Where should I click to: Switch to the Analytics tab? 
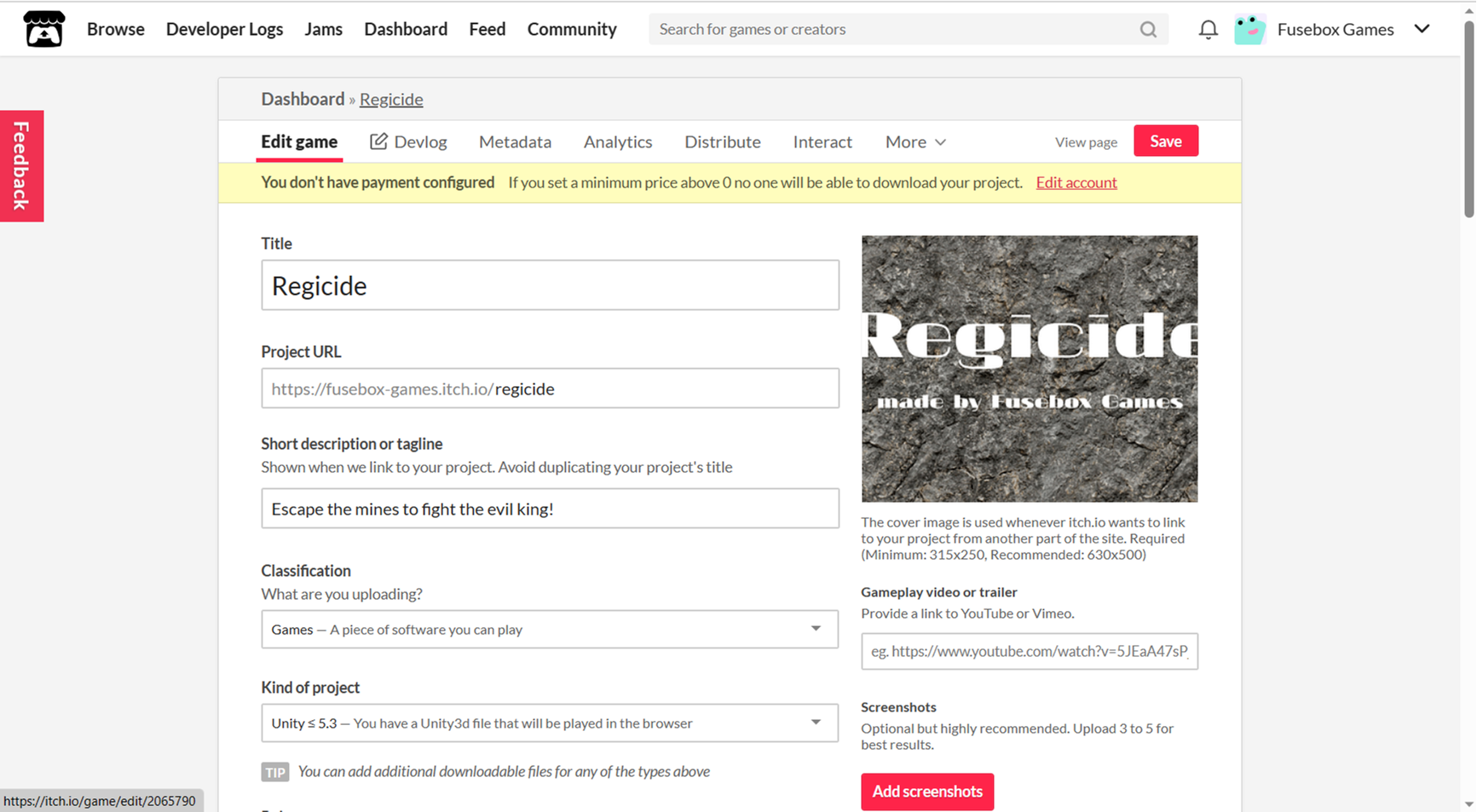pos(618,142)
